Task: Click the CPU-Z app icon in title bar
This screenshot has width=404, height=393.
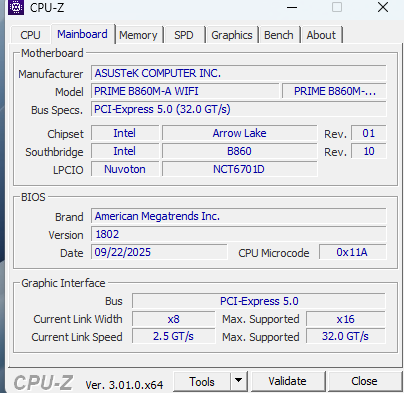Action: point(16,7)
